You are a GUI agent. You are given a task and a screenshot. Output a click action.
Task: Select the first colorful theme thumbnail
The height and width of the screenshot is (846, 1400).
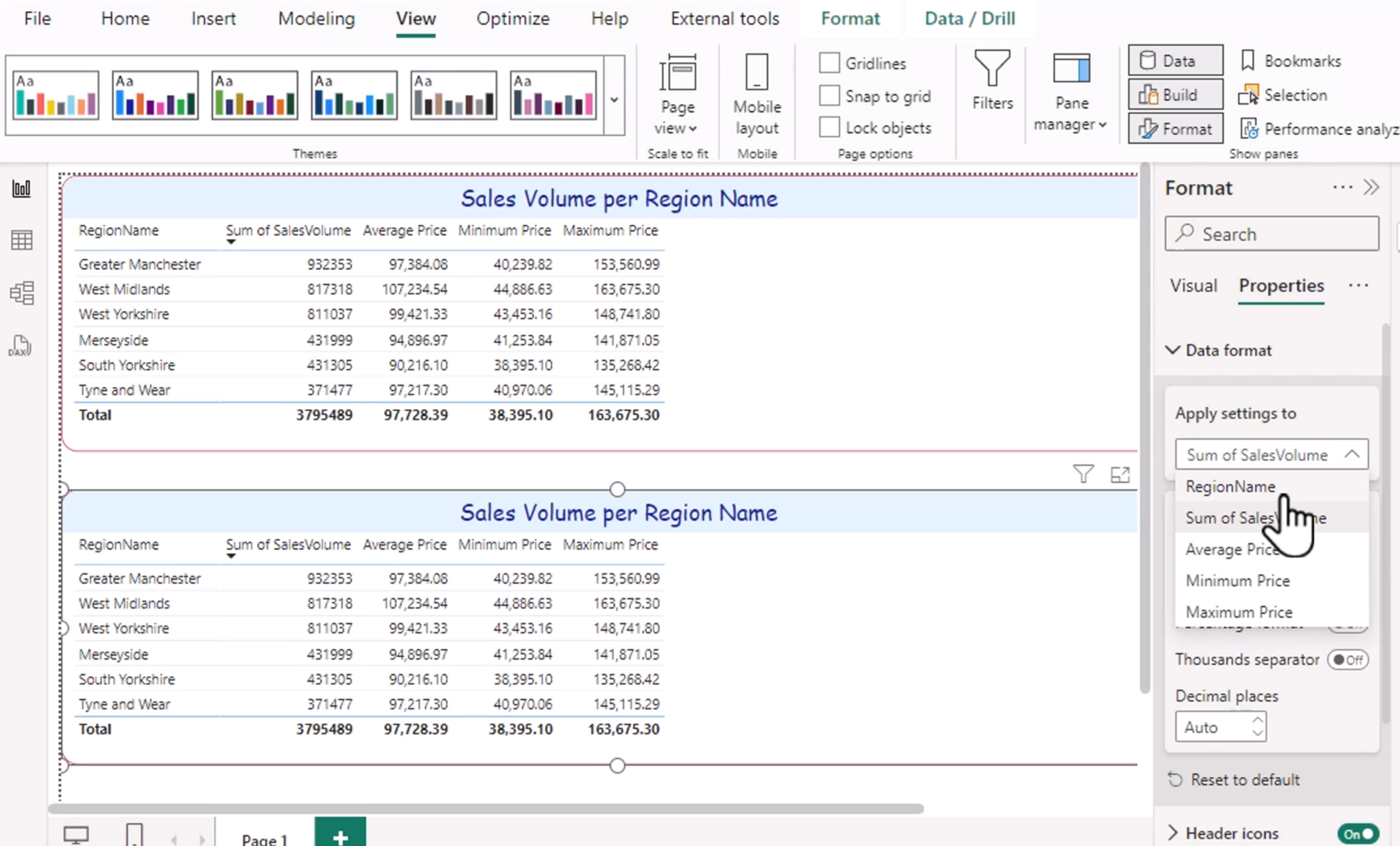tap(56, 95)
